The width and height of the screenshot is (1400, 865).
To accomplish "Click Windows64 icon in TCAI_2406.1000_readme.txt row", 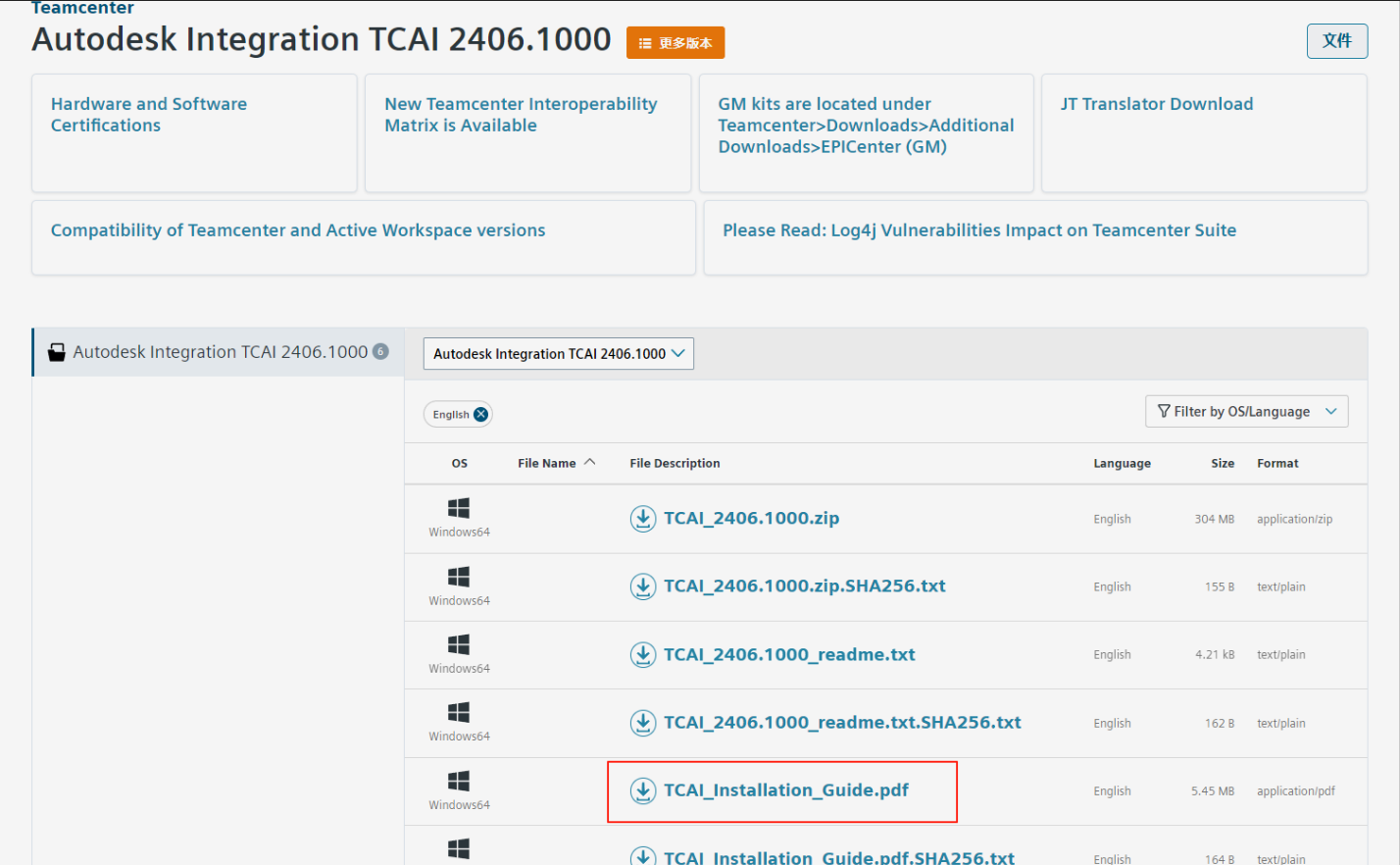I will coord(458,644).
